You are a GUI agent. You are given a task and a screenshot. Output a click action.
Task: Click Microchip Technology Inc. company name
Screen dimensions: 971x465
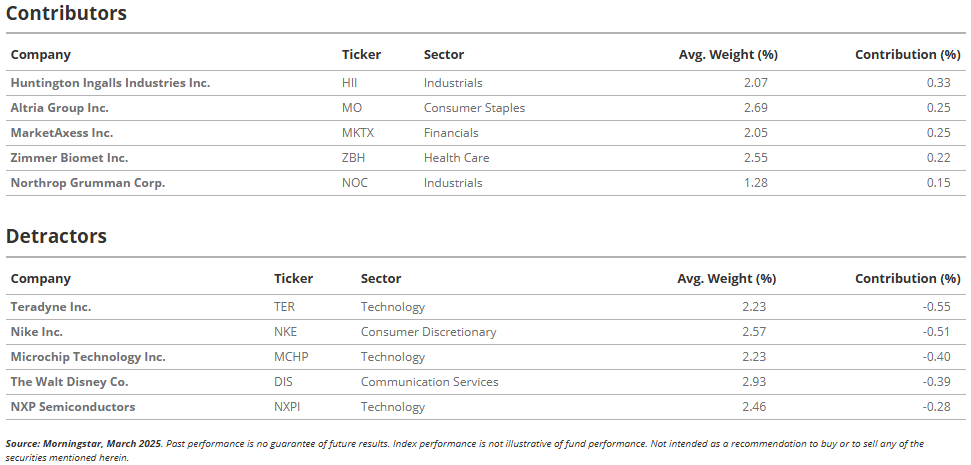[88, 357]
